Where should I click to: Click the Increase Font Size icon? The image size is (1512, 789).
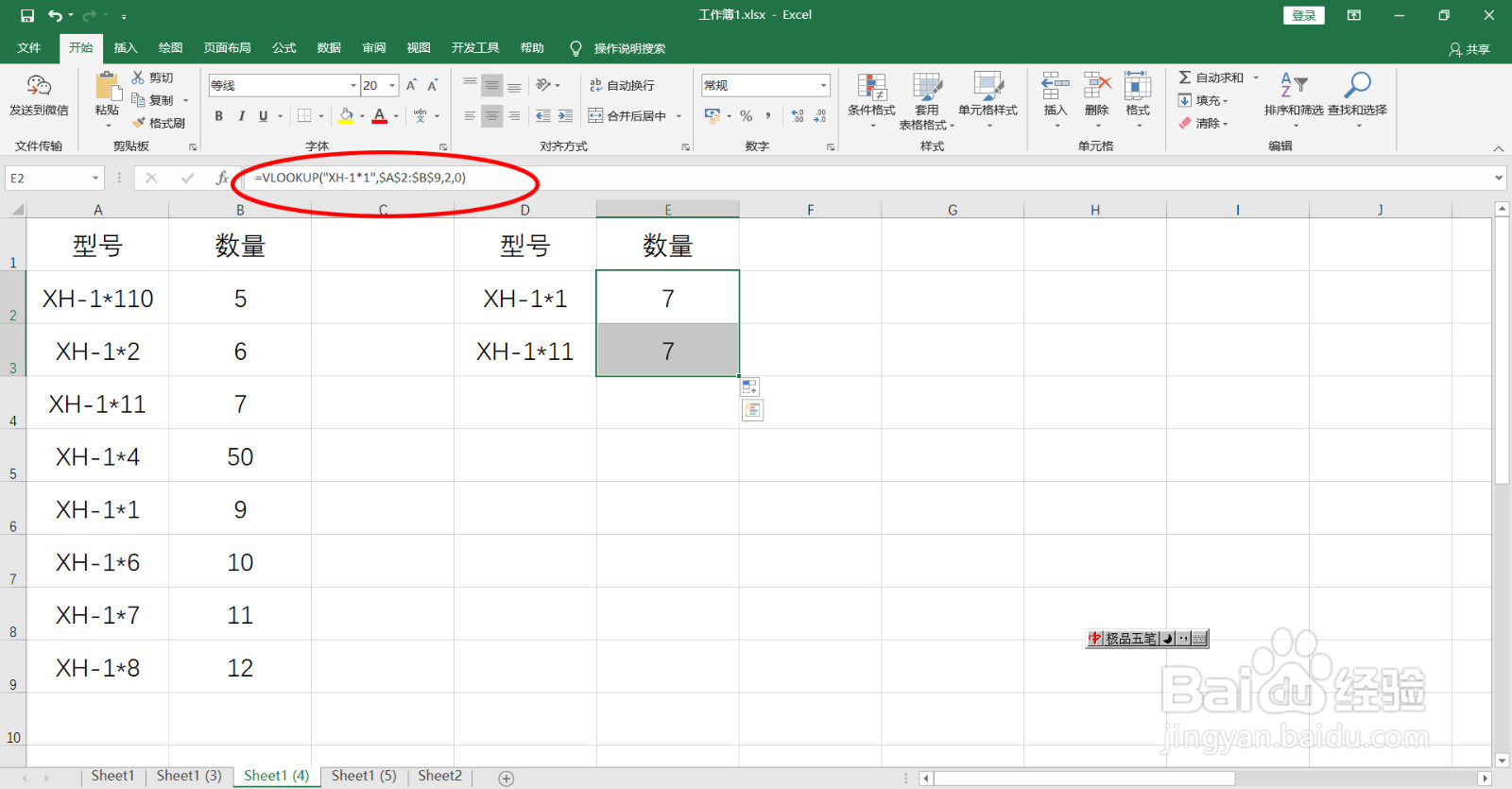coord(412,85)
